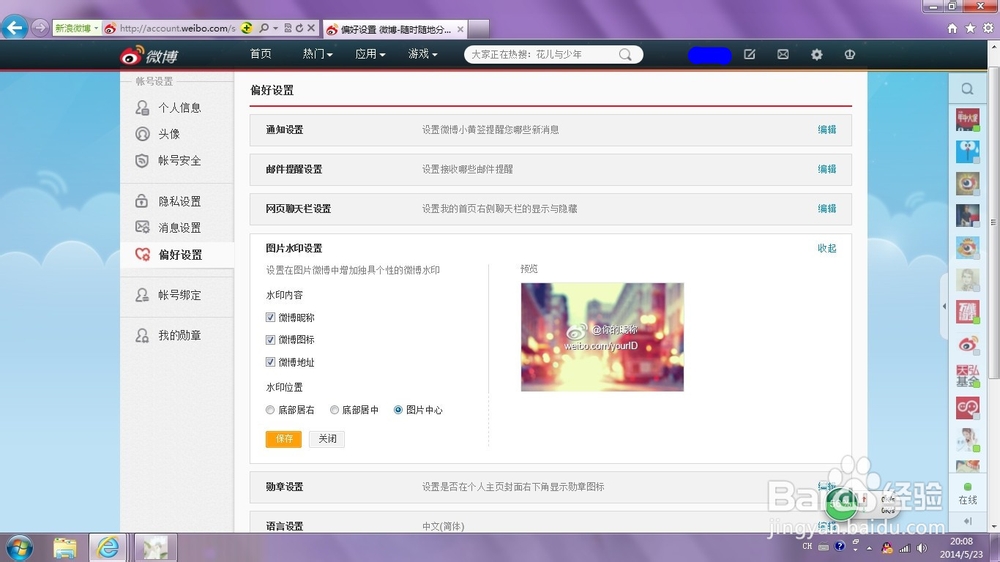Click network signal icon in system tray
The width and height of the screenshot is (1000, 562).
(904, 548)
